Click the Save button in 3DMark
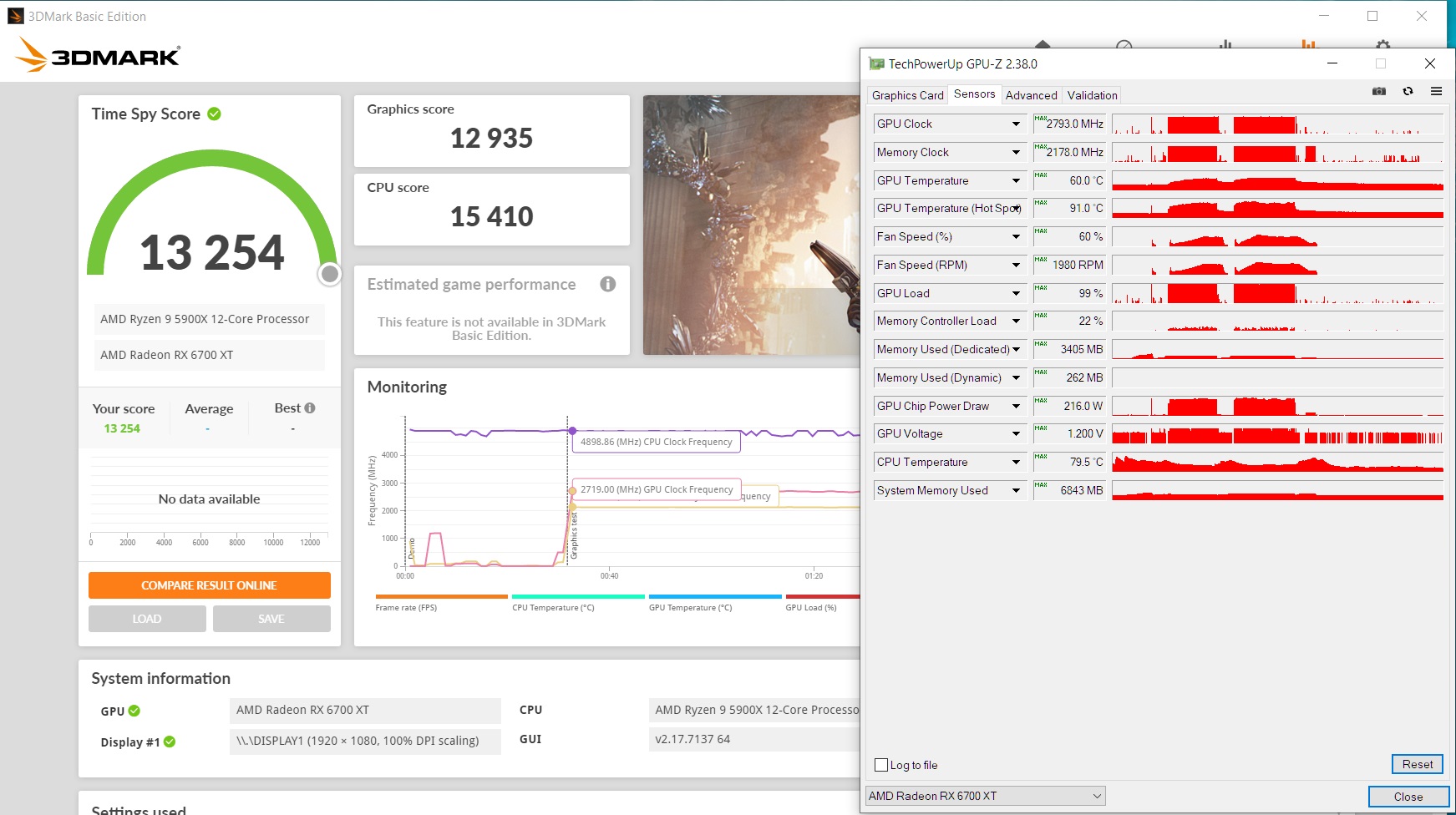 tap(271, 619)
